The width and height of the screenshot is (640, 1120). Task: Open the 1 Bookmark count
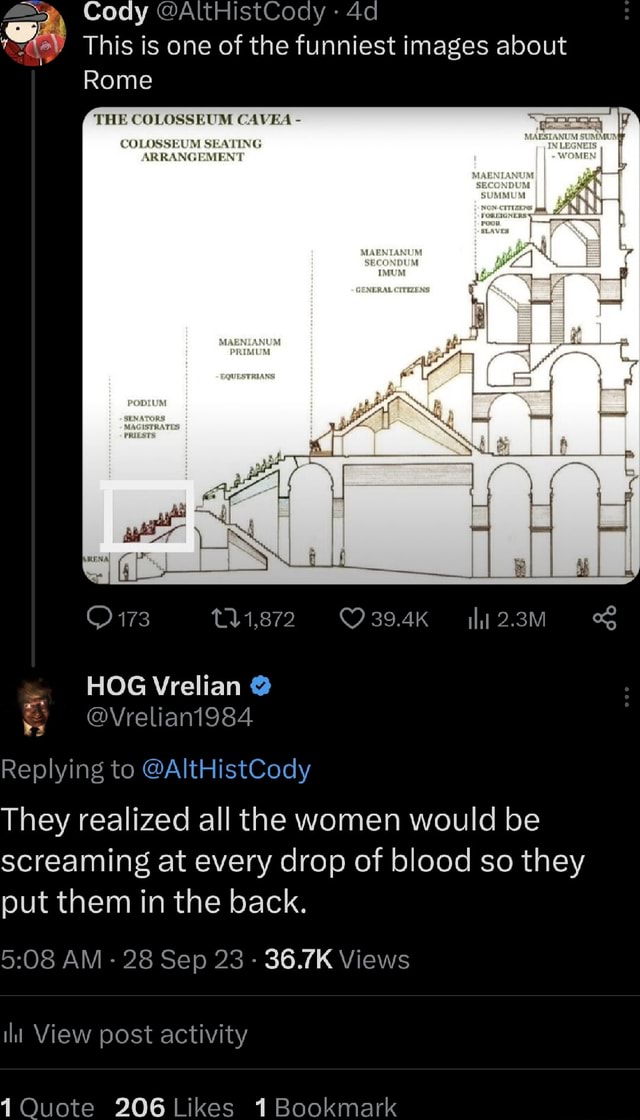click(326, 1106)
